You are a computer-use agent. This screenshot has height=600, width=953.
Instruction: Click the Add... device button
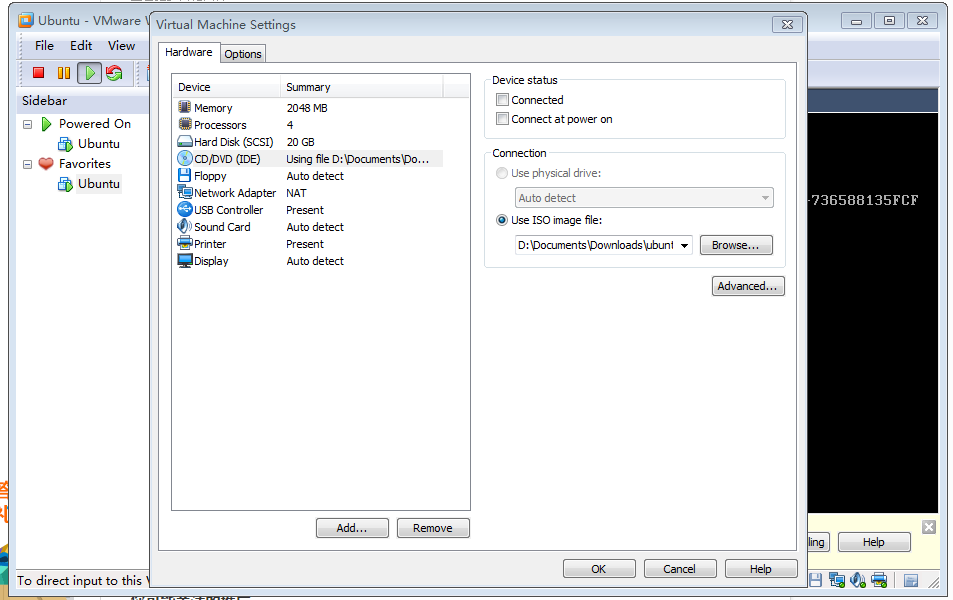click(x=352, y=528)
